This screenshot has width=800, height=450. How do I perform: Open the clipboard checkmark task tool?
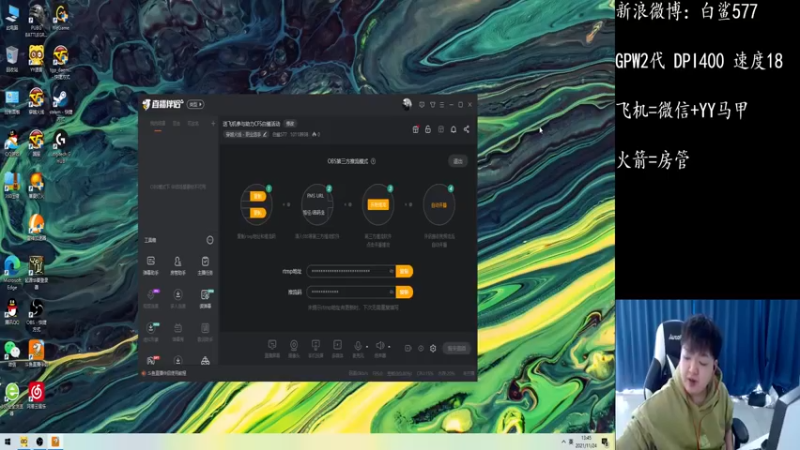[x=205, y=265]
